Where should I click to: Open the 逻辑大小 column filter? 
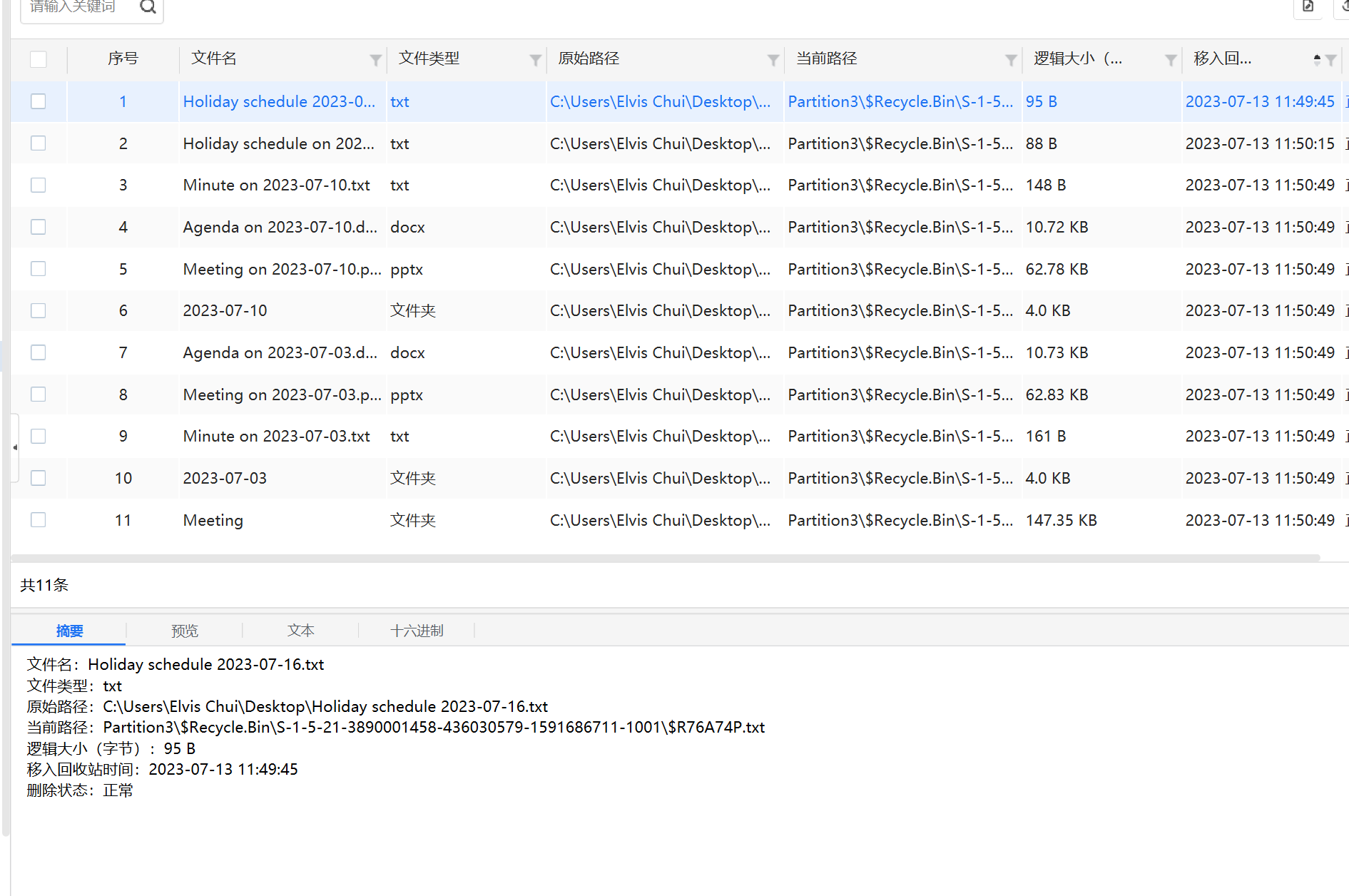[x=1171, y=60]
